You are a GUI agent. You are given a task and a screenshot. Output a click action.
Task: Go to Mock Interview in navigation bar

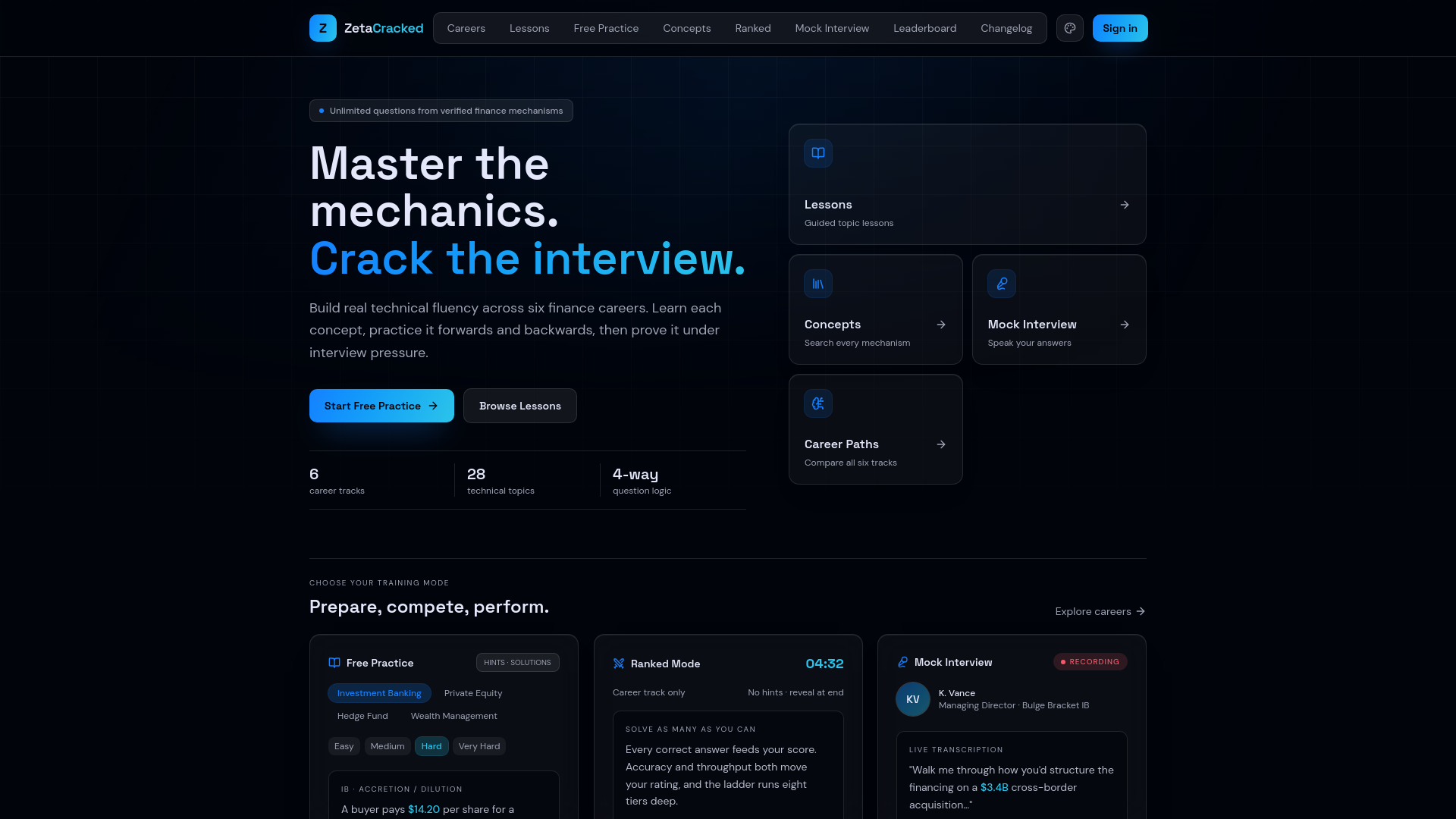[x=832, y=28]
